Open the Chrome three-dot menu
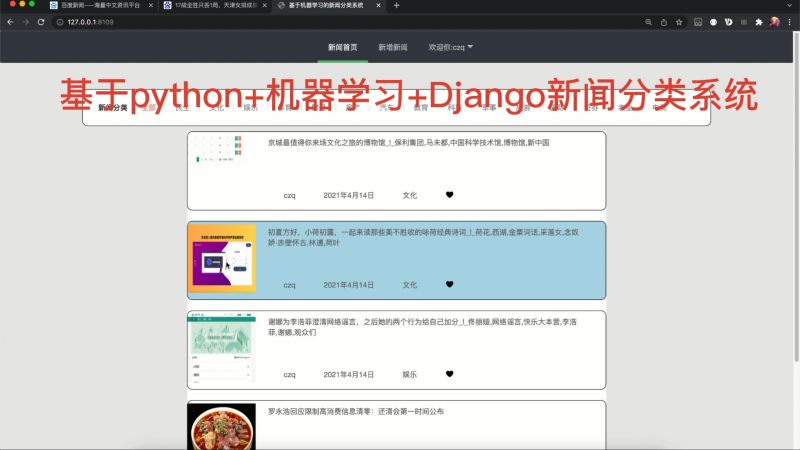This screenshot has width=800, height=450. click(789, 22)
